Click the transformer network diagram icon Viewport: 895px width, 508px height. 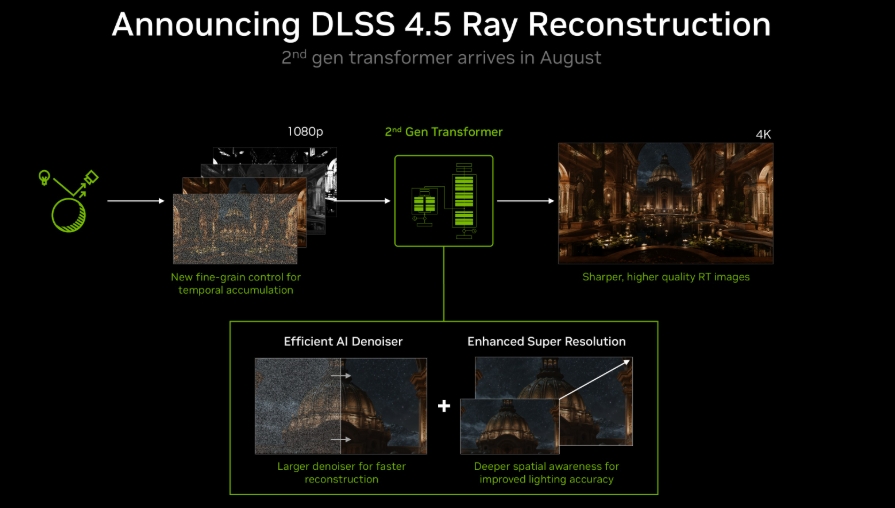coord(444,201)
